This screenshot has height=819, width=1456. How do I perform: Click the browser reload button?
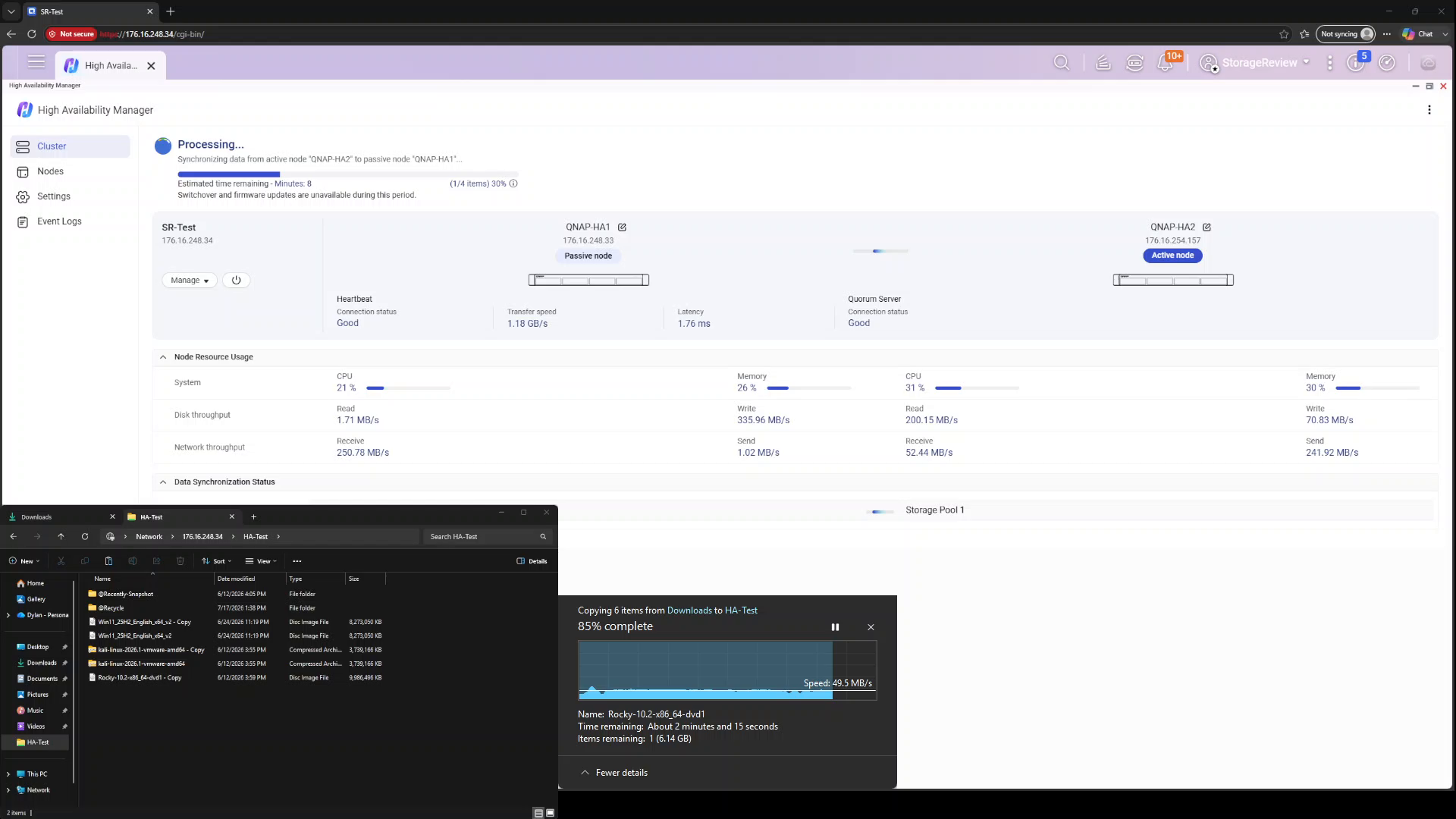tap(32, 34)
